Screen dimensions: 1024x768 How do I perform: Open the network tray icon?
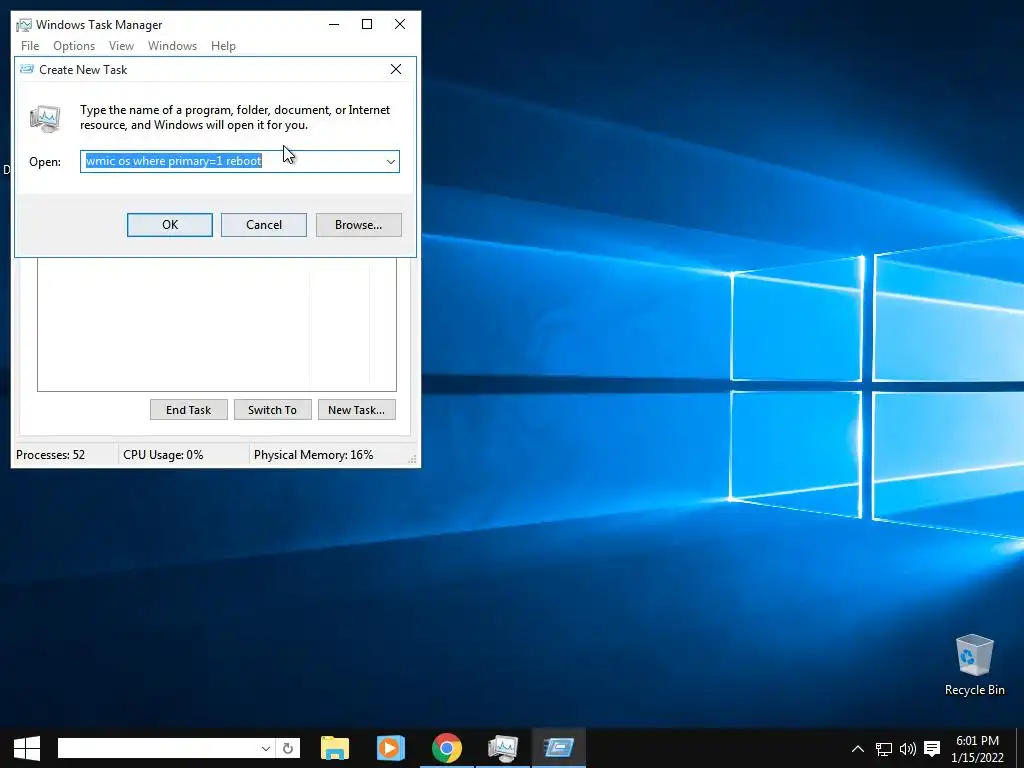tap(884, 748)
